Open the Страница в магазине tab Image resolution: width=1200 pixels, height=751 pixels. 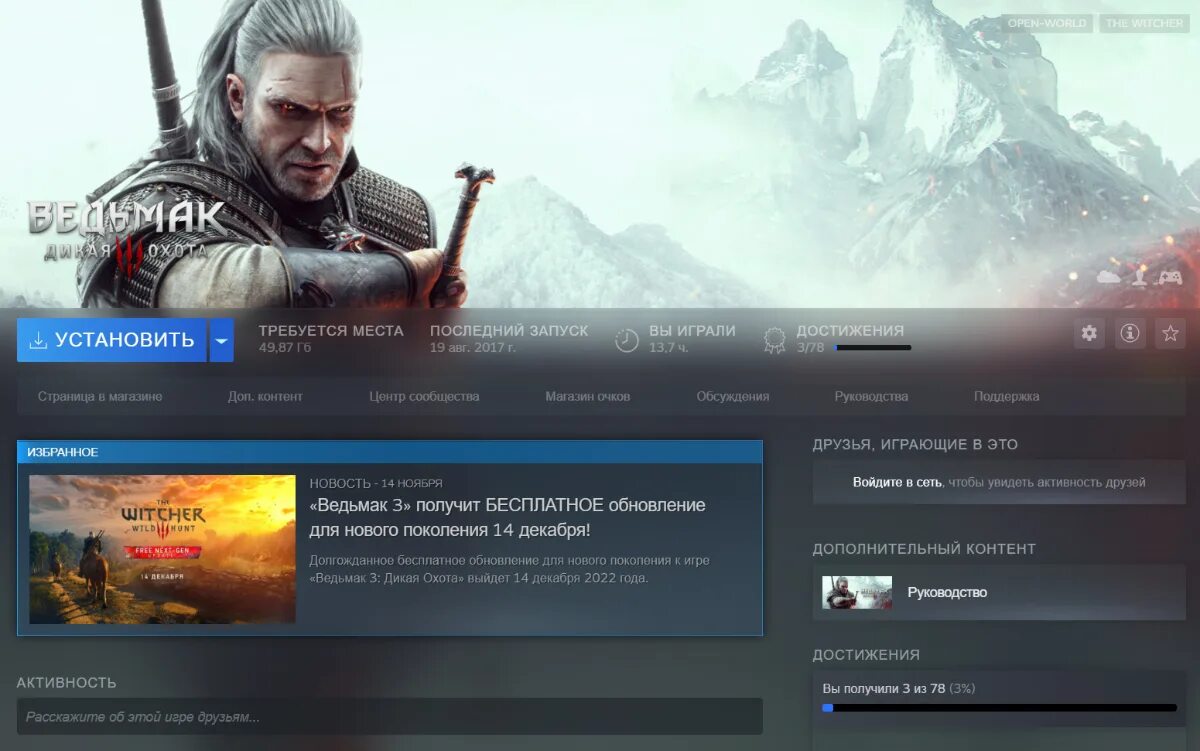(100, 396)
